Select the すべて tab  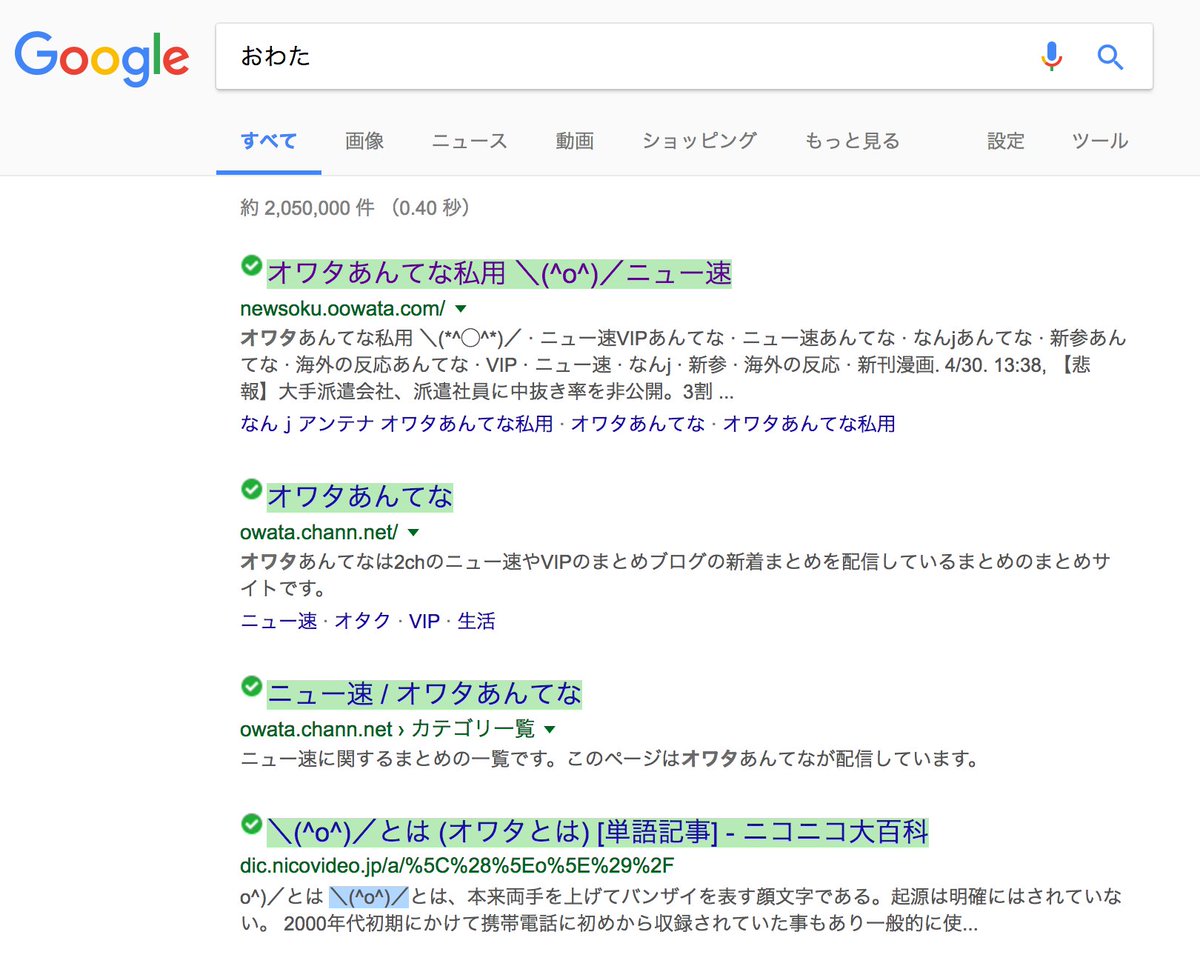click(x=268, y=141)
